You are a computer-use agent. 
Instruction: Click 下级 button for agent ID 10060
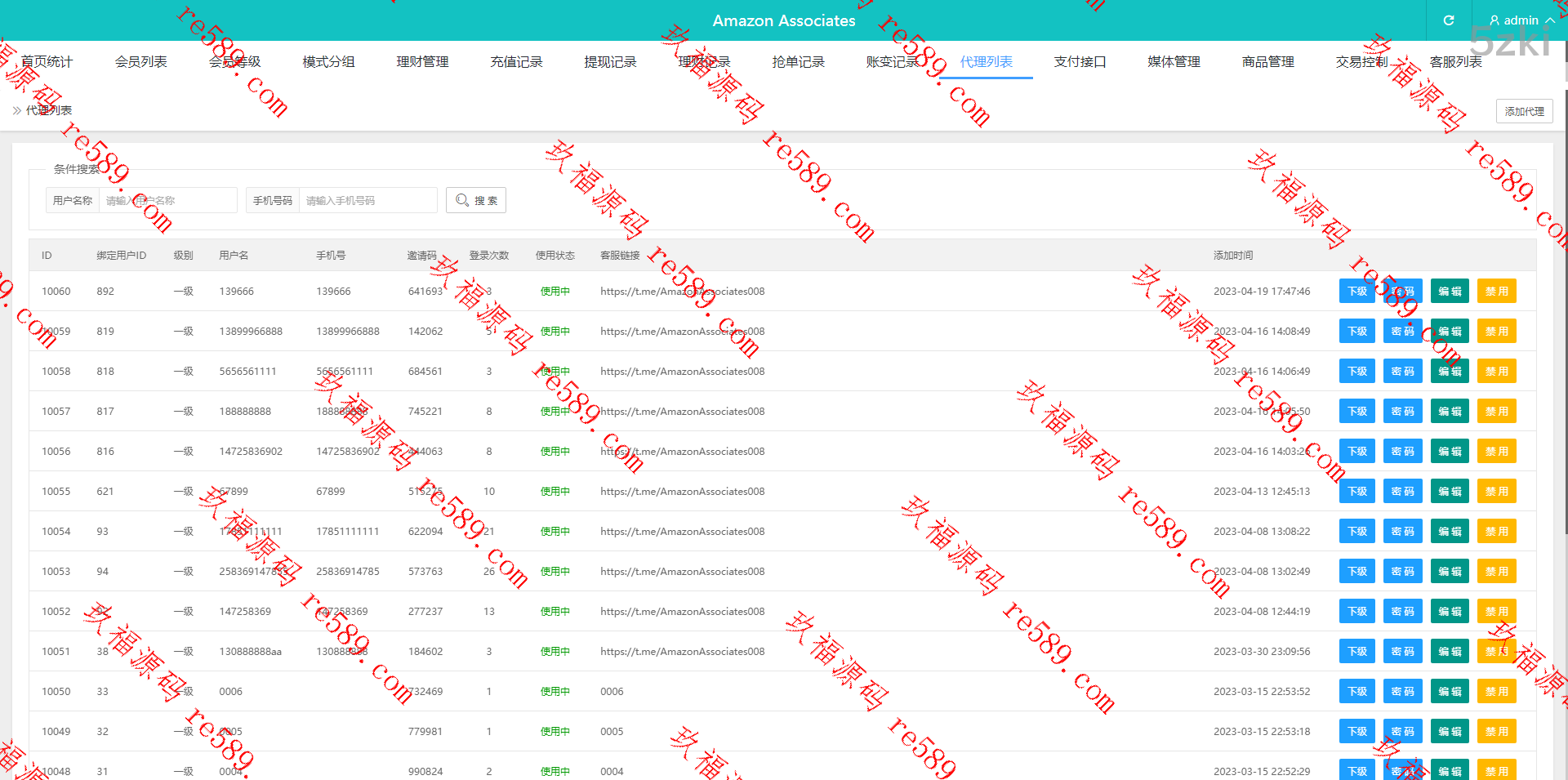coord(1356,292)
